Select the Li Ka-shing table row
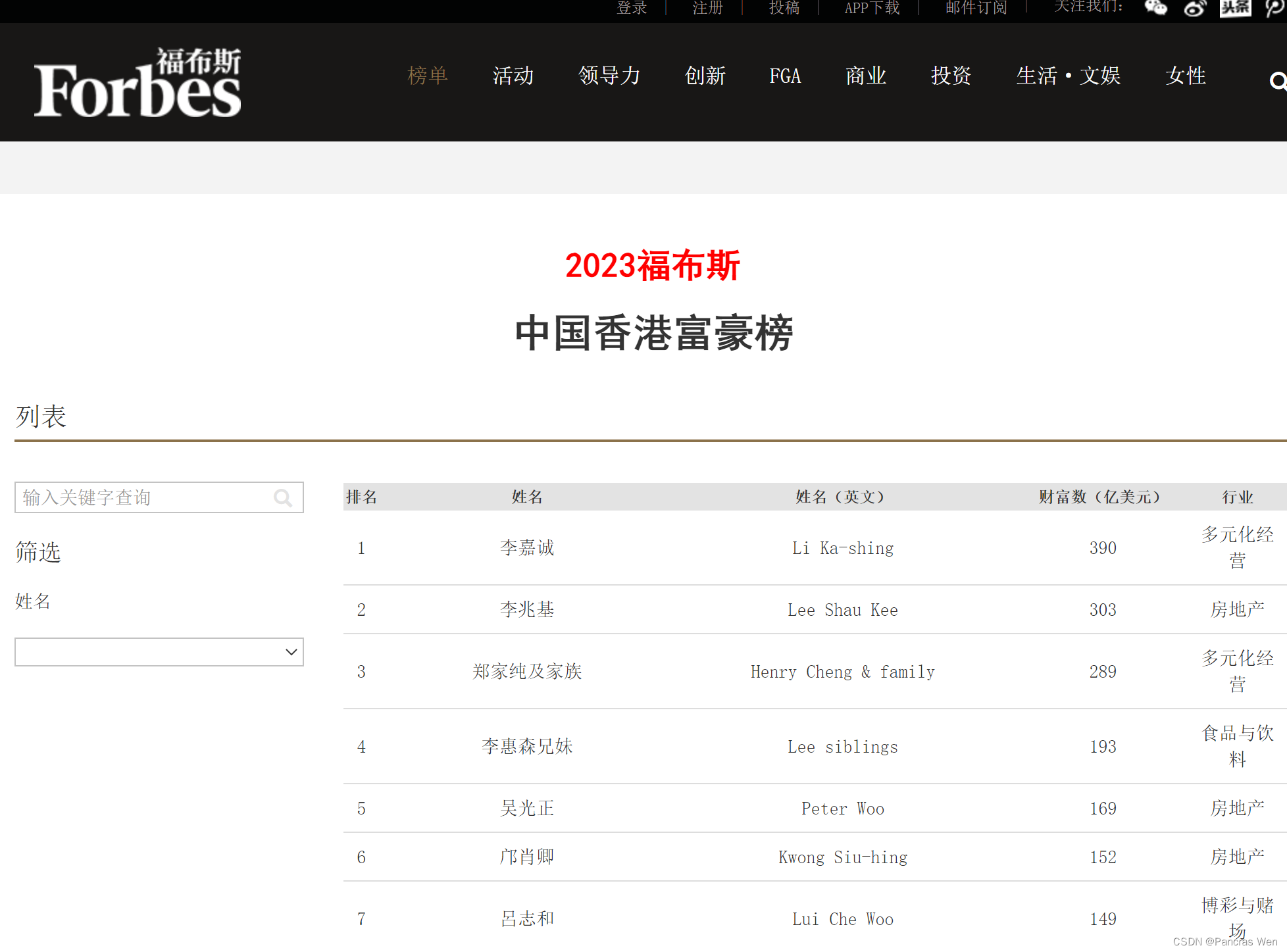This screenshot has width=1287, height=952. 842,548
